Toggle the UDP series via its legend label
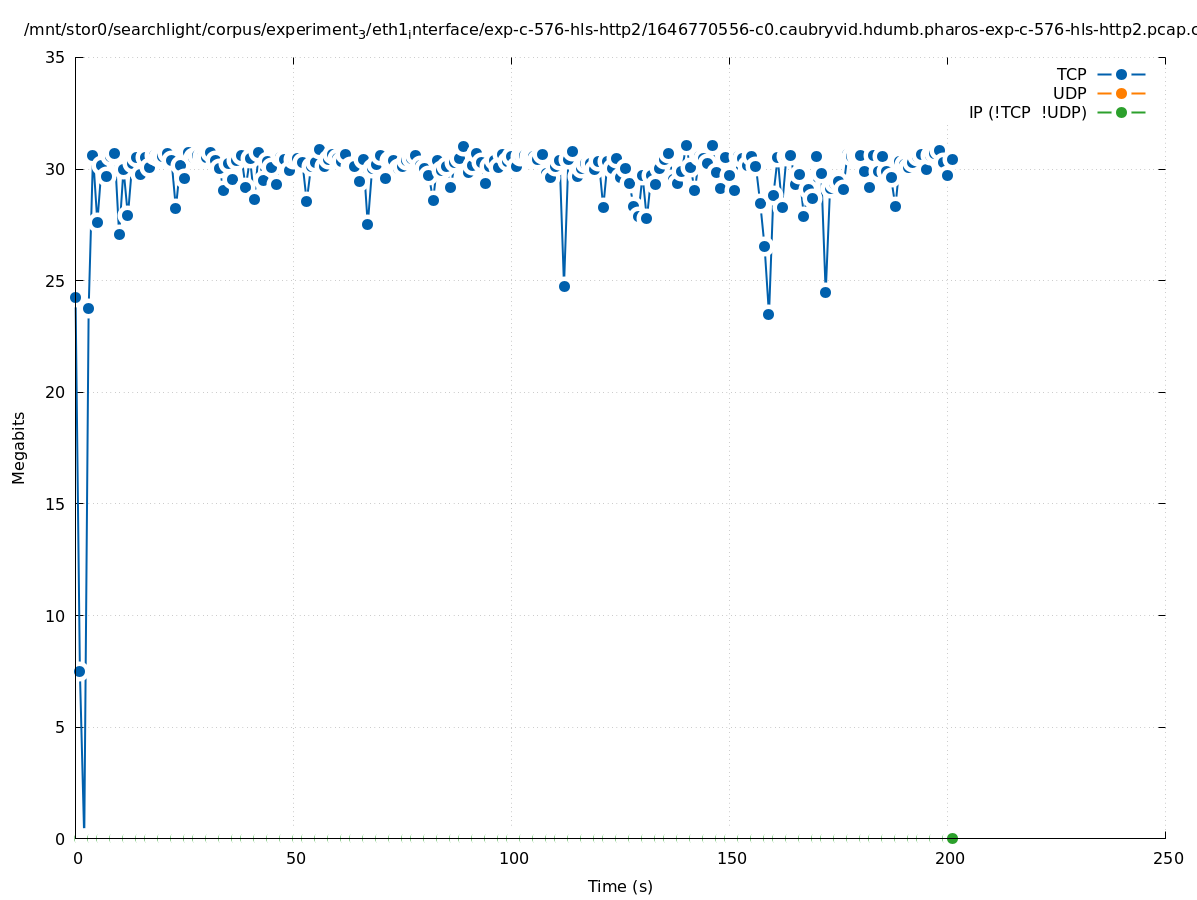Image resolution: width=1197 pixels, height=900 pixels. pos(1069,93)
